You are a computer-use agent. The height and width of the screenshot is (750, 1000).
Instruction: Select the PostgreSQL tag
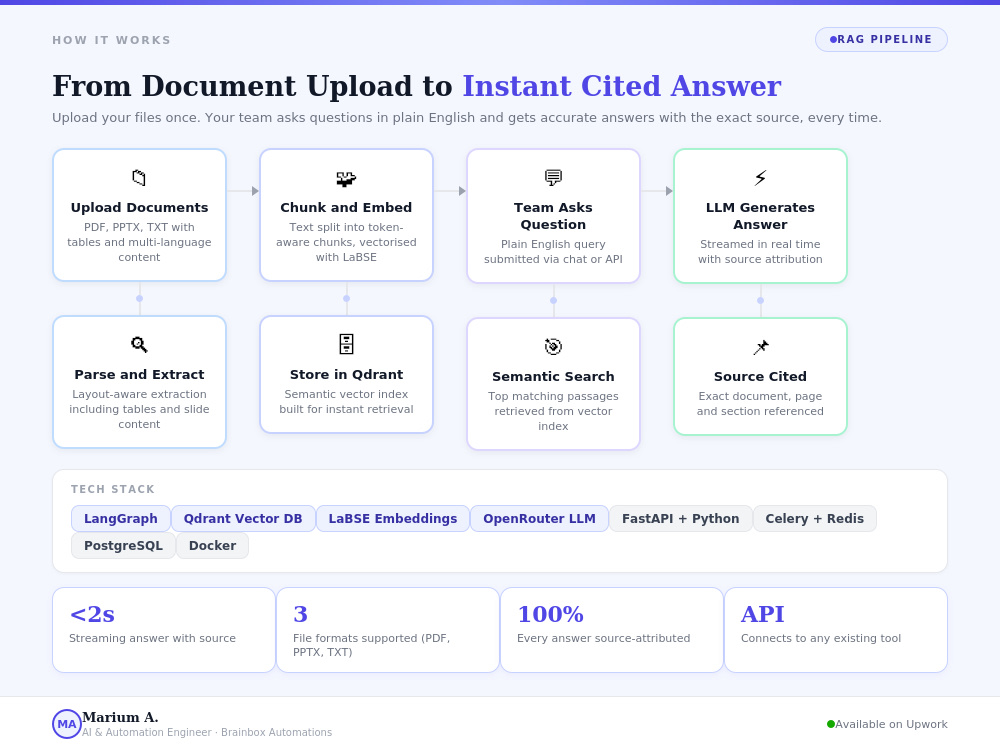tap(123, 545)
